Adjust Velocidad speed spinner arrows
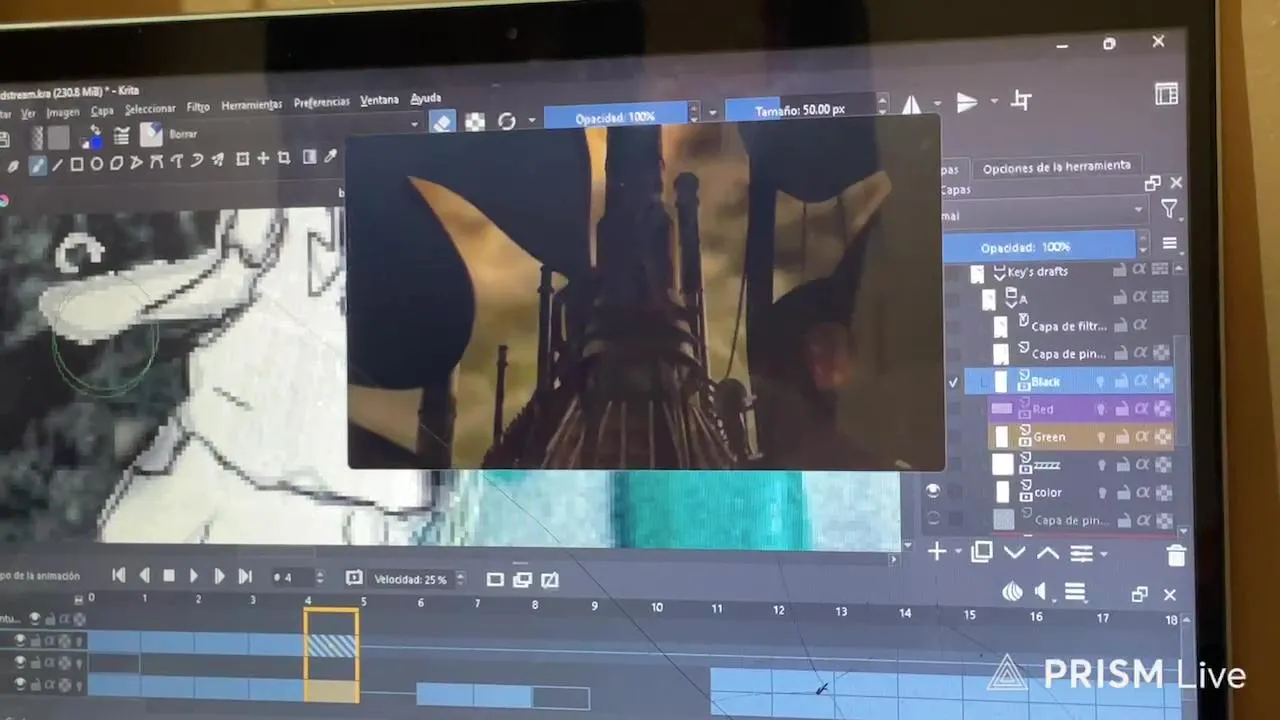This screenshot has height=720, width=1280. (460, 579)
